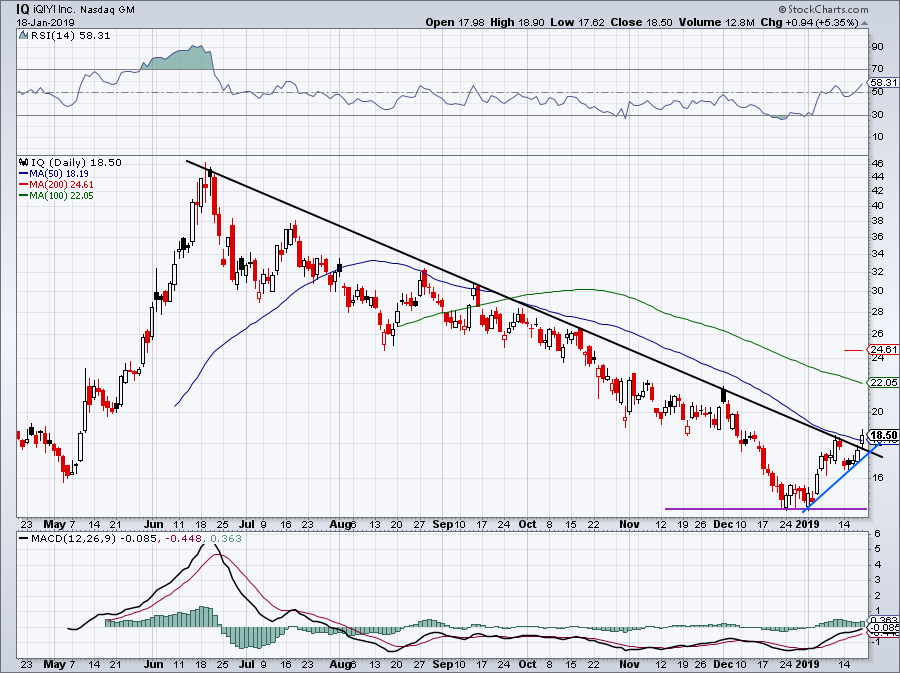Image resolution: width=900 pixels, height=673 pixels.
Task: Click the Jun label under the price panel
Action: pyautogui.click(x=154, y=524)
